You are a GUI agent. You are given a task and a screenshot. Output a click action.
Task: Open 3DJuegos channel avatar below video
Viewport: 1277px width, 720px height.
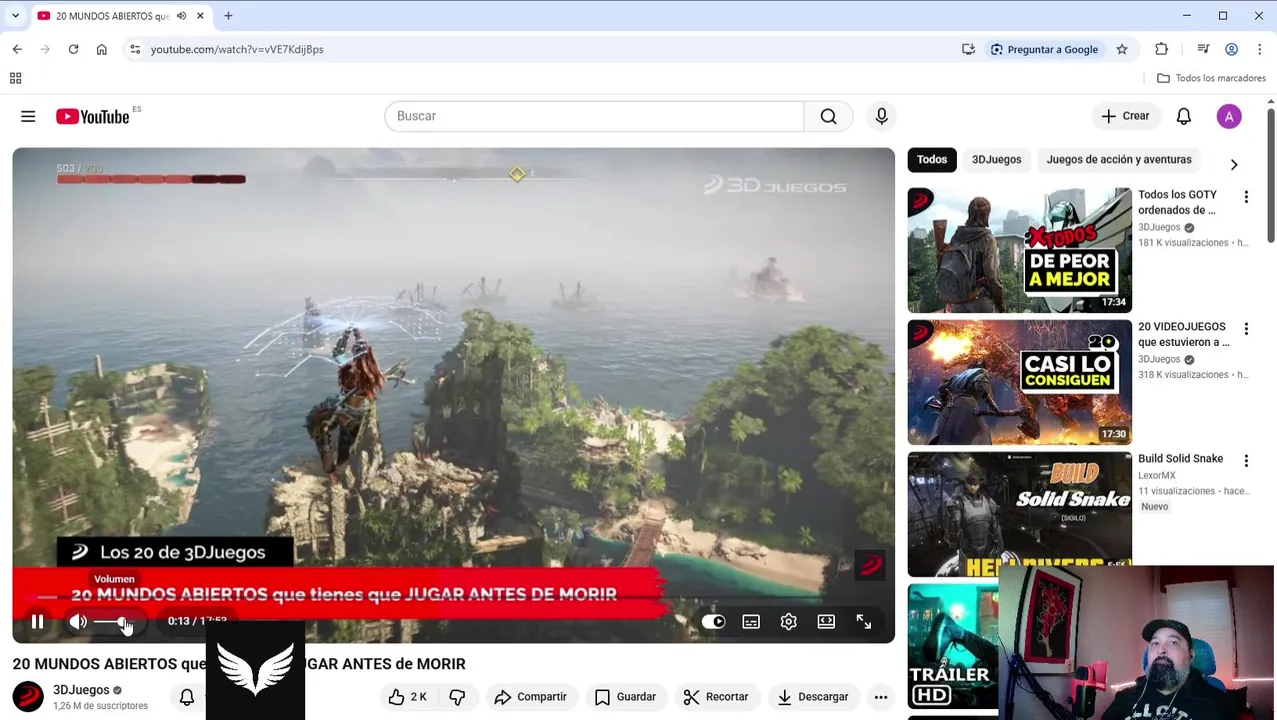pos(28,697)
